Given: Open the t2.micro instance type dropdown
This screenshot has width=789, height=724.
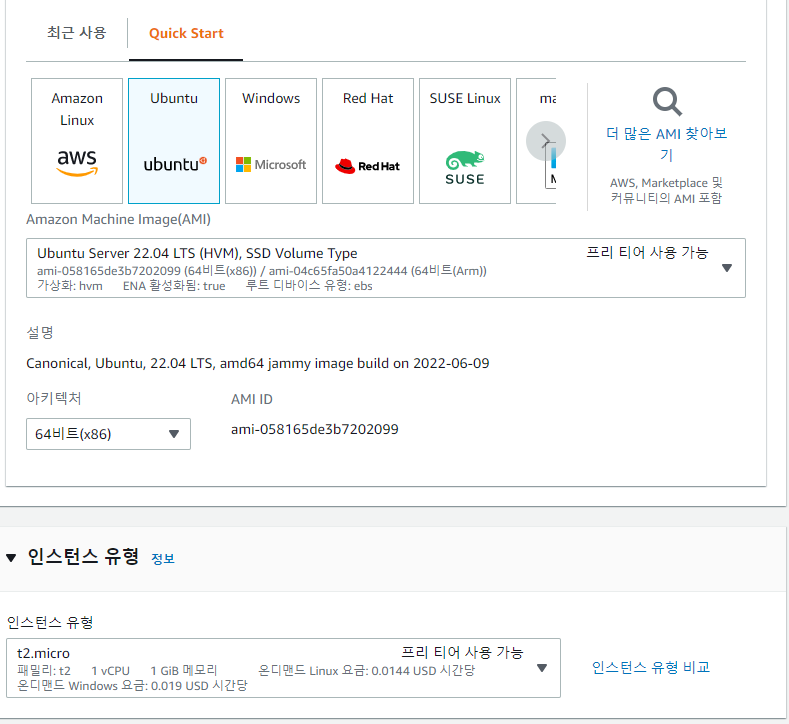Looking at the screenshot, I should click(x=283, y=668).
